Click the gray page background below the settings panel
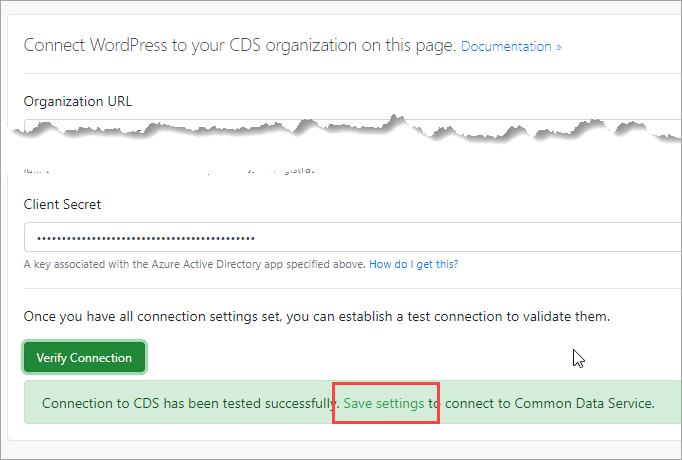682x460 pixels. [x=341, y=451]
